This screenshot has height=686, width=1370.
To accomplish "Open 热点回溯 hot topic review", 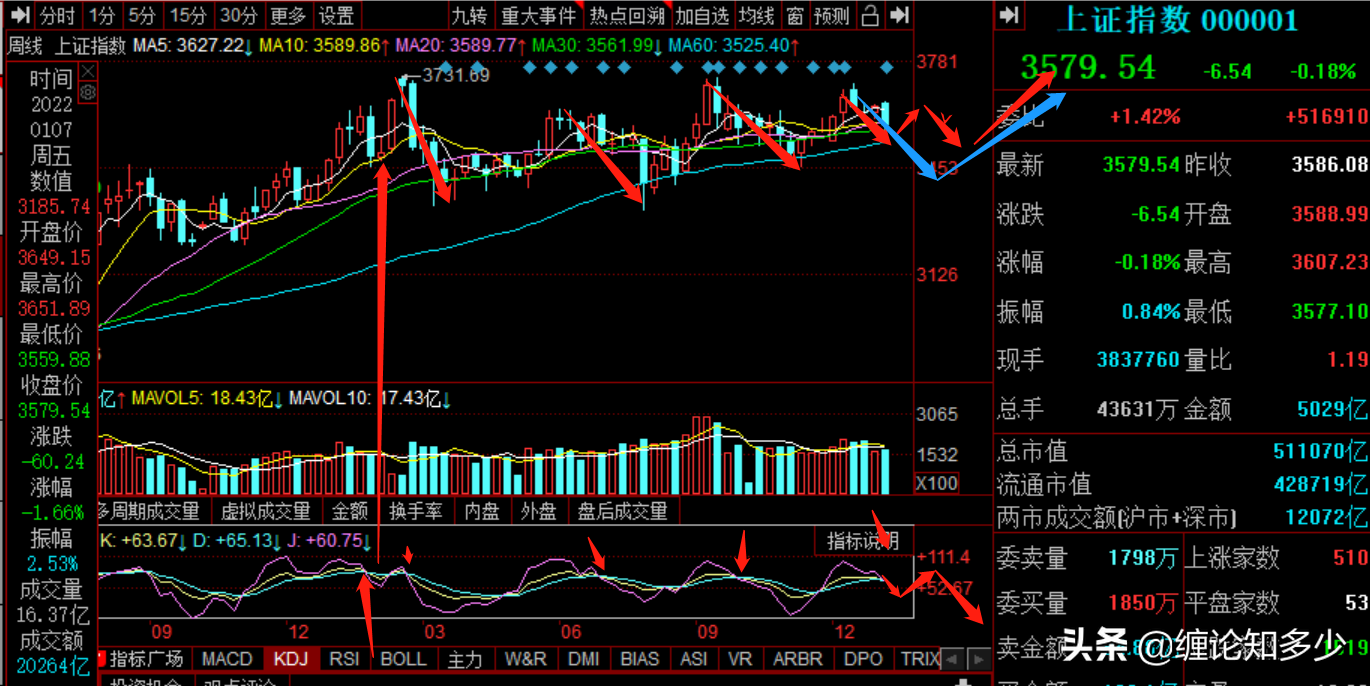I will [626, 15].
